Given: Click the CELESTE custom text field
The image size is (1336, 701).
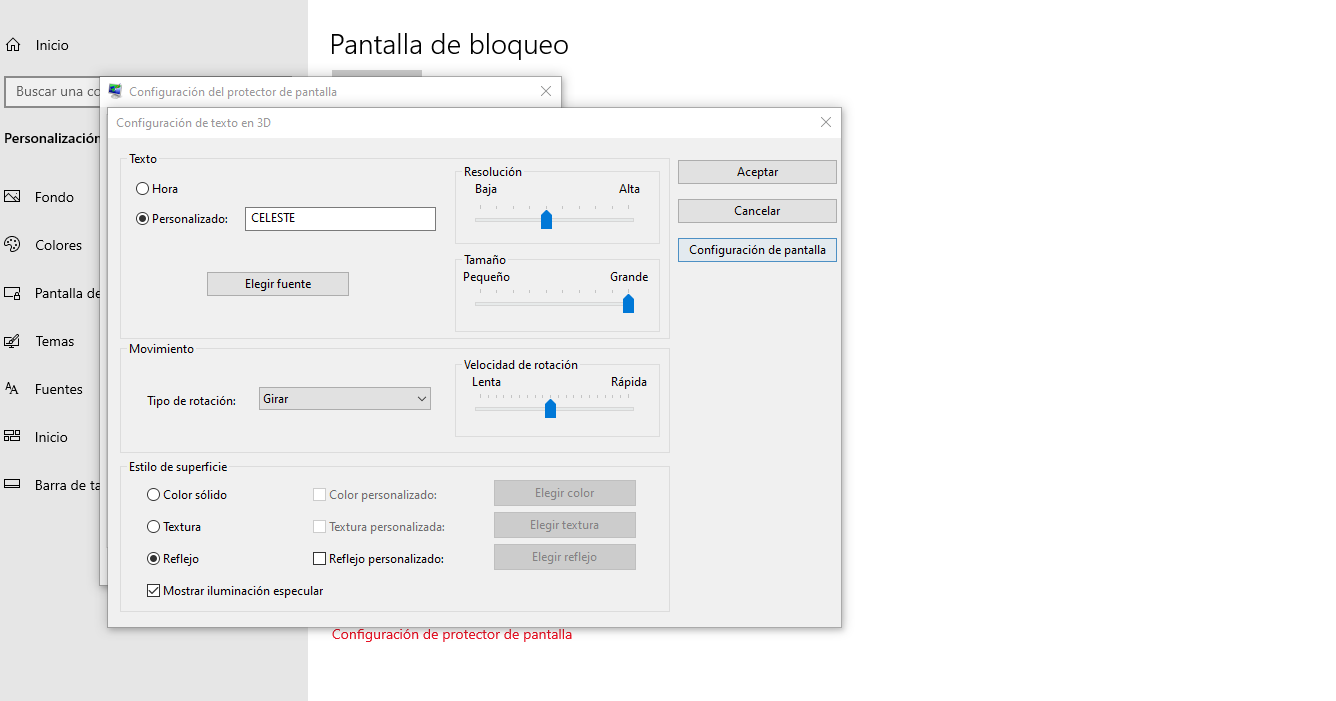Looking at the screenshot, I should click(340, 219).
